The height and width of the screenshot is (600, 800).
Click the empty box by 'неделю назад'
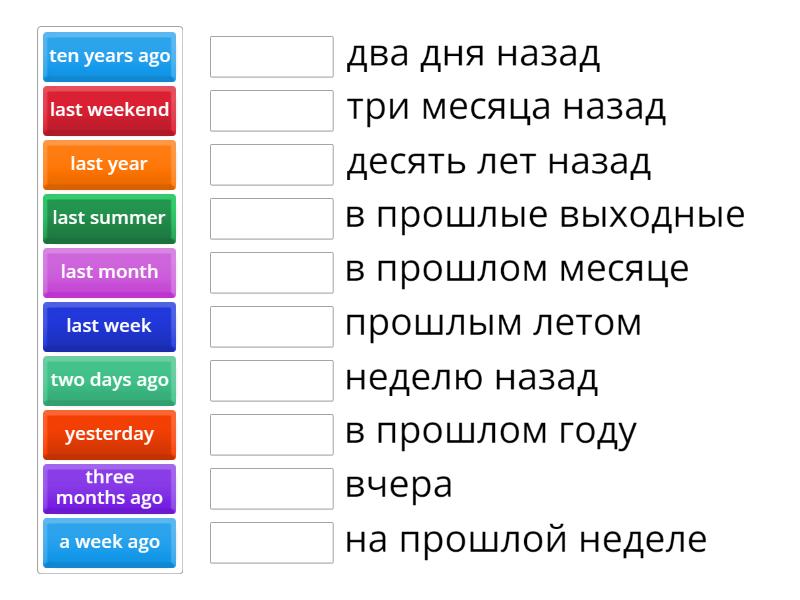tap(272, 380)
